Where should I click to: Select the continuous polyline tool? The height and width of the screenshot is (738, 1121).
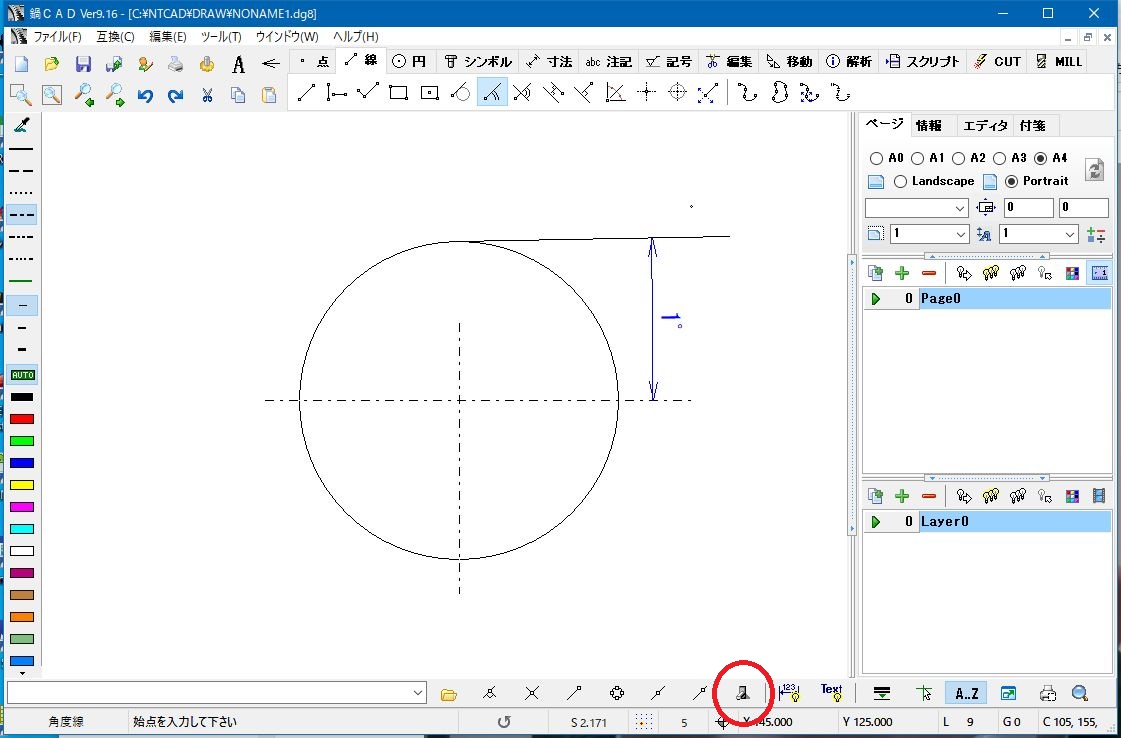(367, 92)
